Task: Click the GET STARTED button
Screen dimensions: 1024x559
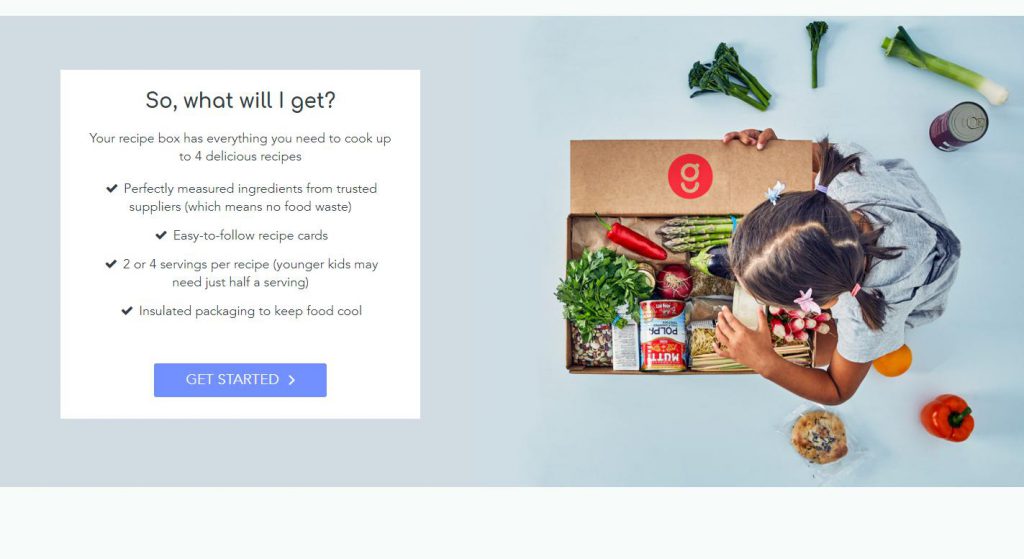Action: click(x=240, y=380)
